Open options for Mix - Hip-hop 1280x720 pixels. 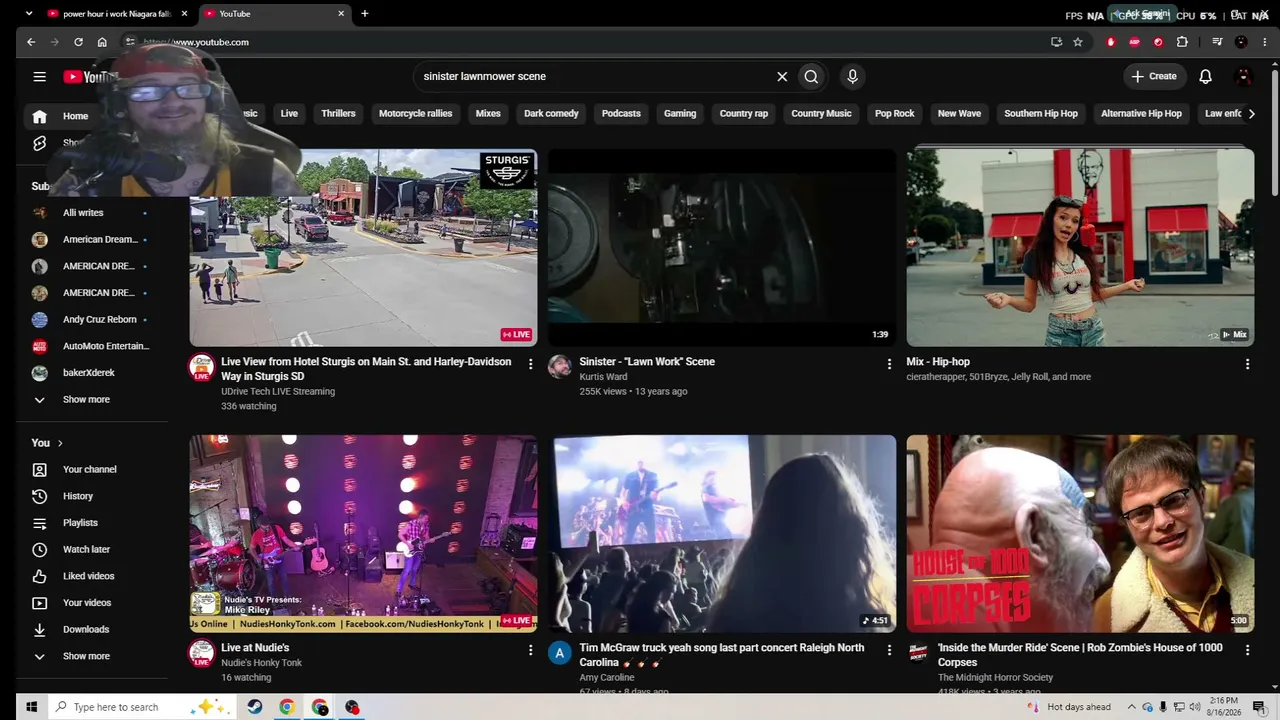coord(1247,364)
